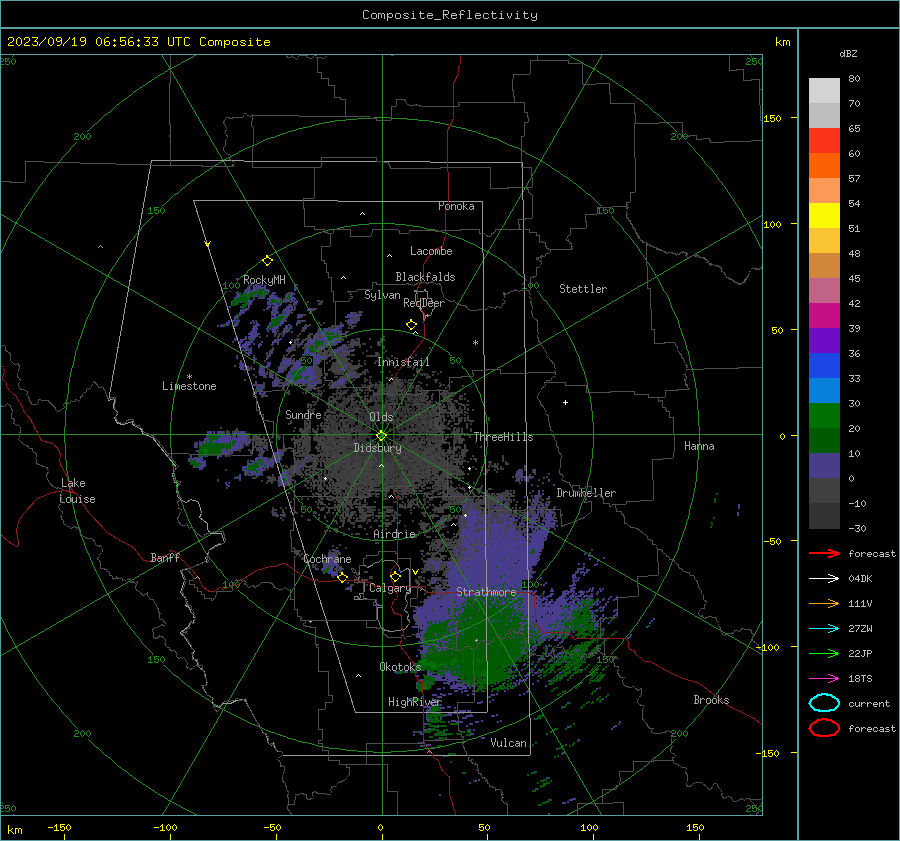The width and height of the screenshot is (900, 841).
Task: Click the 80 dBZ scale value
Action: [854, 79]
